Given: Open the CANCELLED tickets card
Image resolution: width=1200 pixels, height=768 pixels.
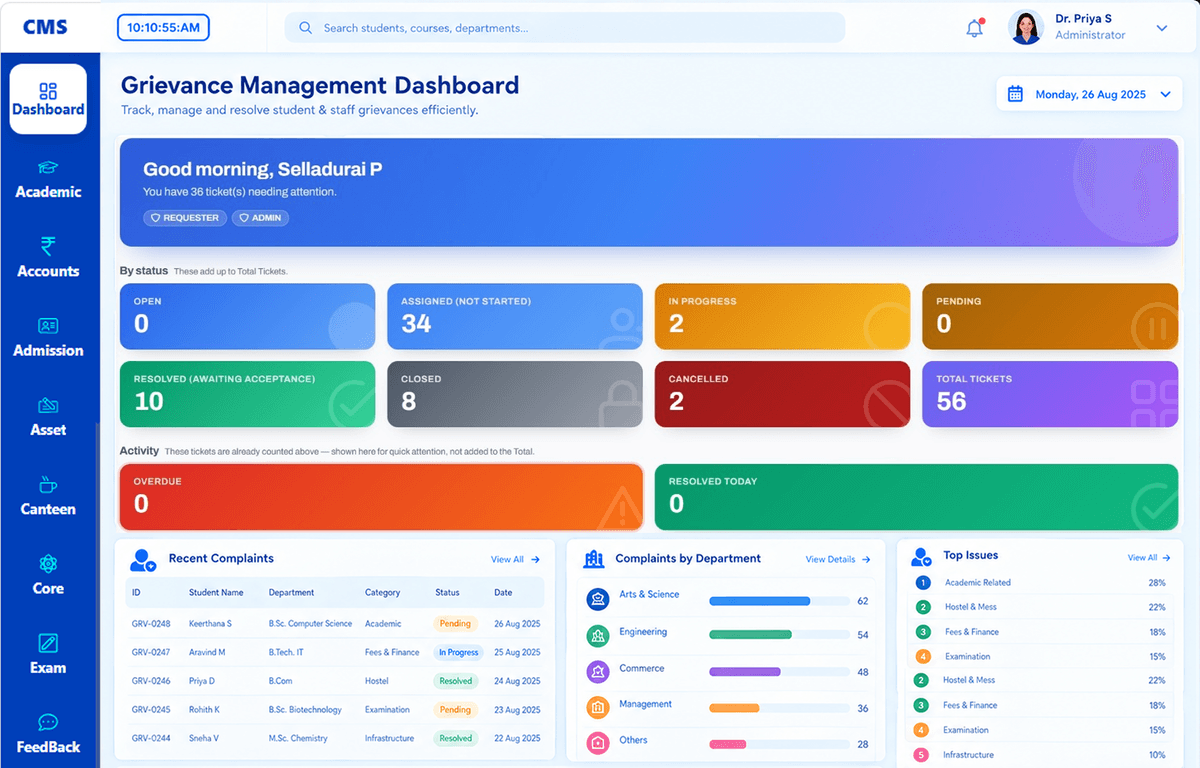Looking at the screenshot, I should 782,394.
